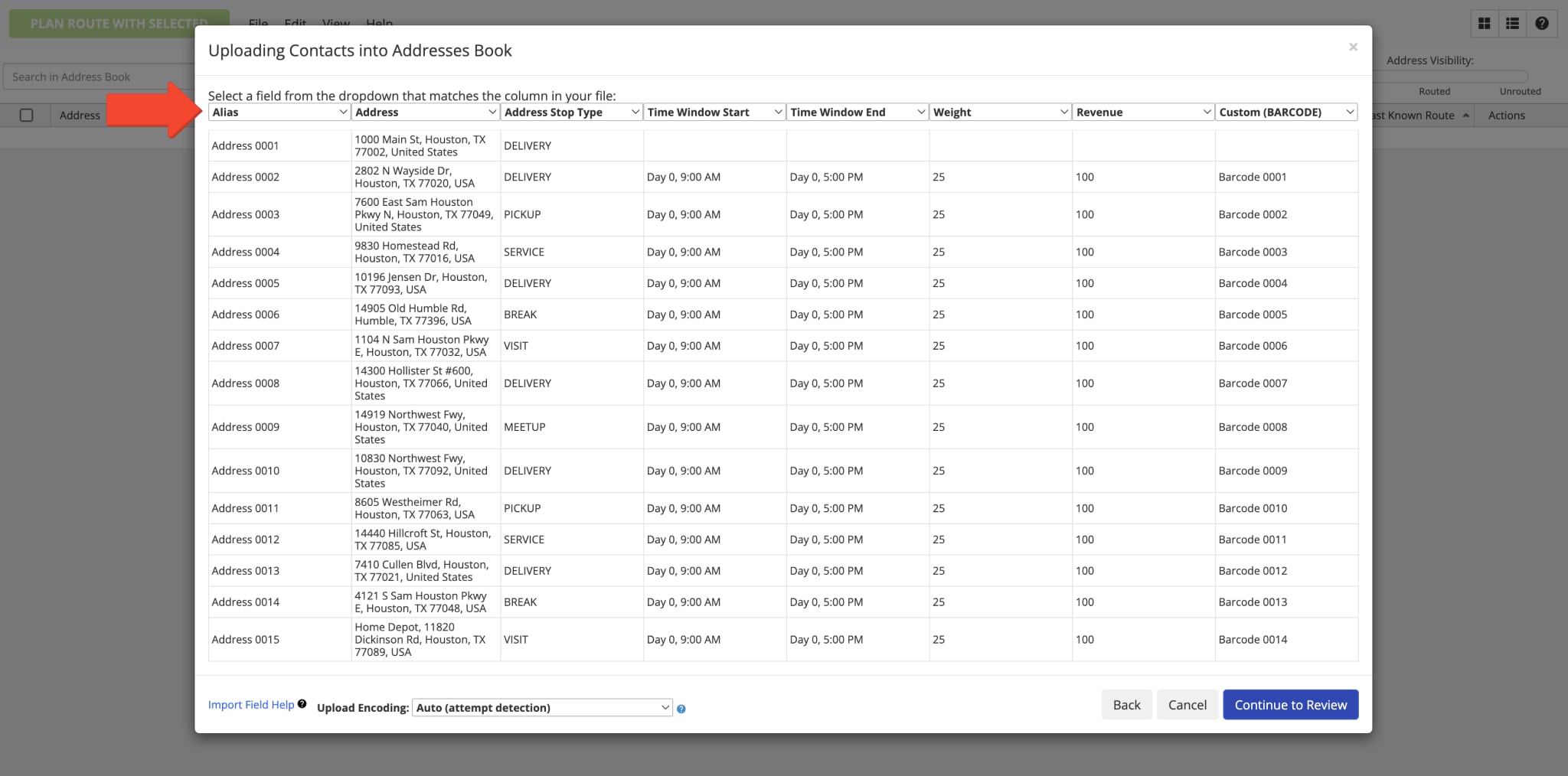Image resolution: width=1568 pixels, height=776 pixels.
Task: Open the help question mark icon
Action: point(1542,24)
